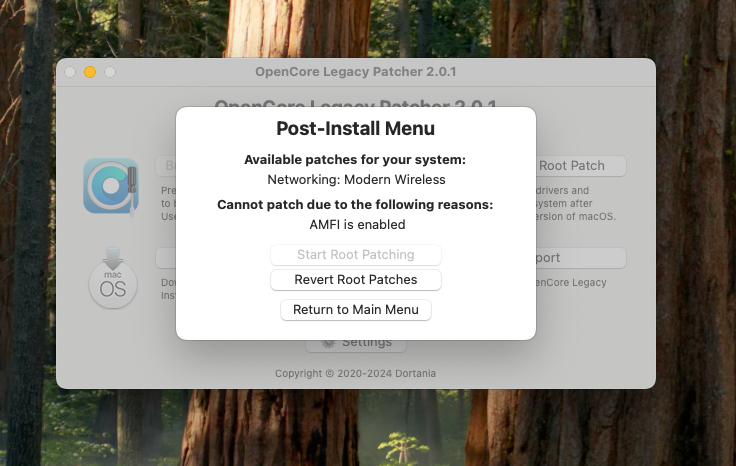Click 'Networking: Modern Wireless' patch text
The height and width of the screenshot is (466, 736).
point(356,180)
